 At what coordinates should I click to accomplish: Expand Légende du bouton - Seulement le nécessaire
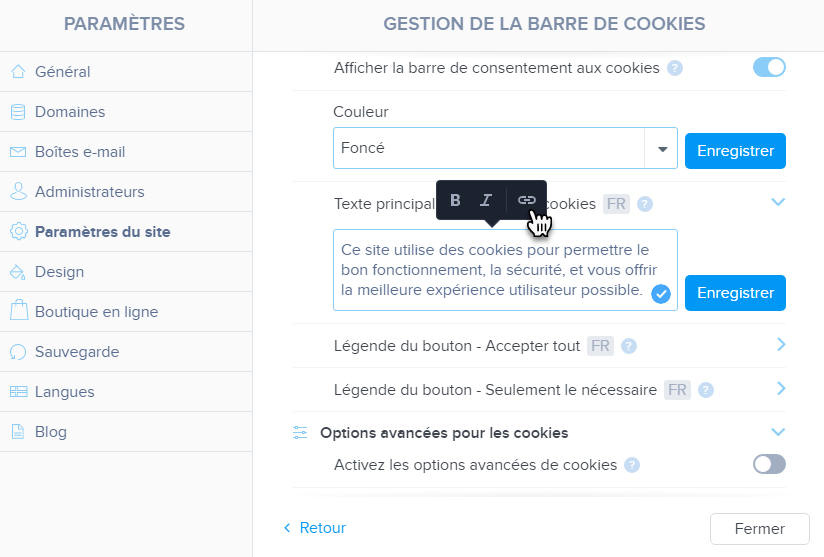pos(780,388)
